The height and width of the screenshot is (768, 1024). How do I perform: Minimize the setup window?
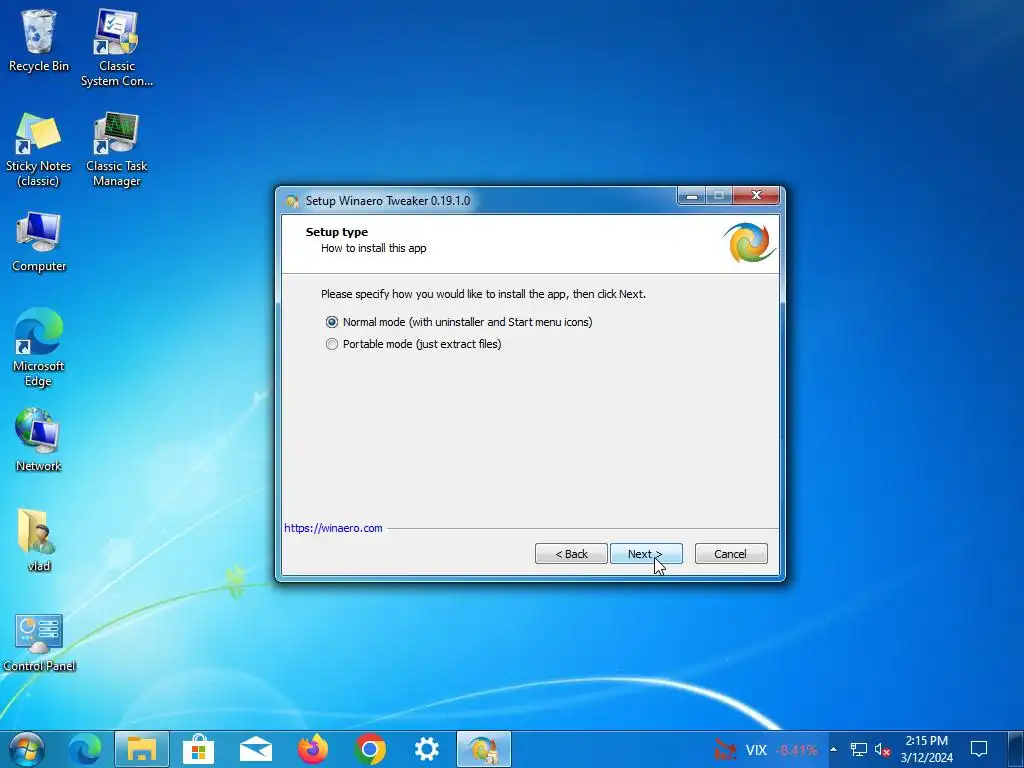tap(692, 195)
